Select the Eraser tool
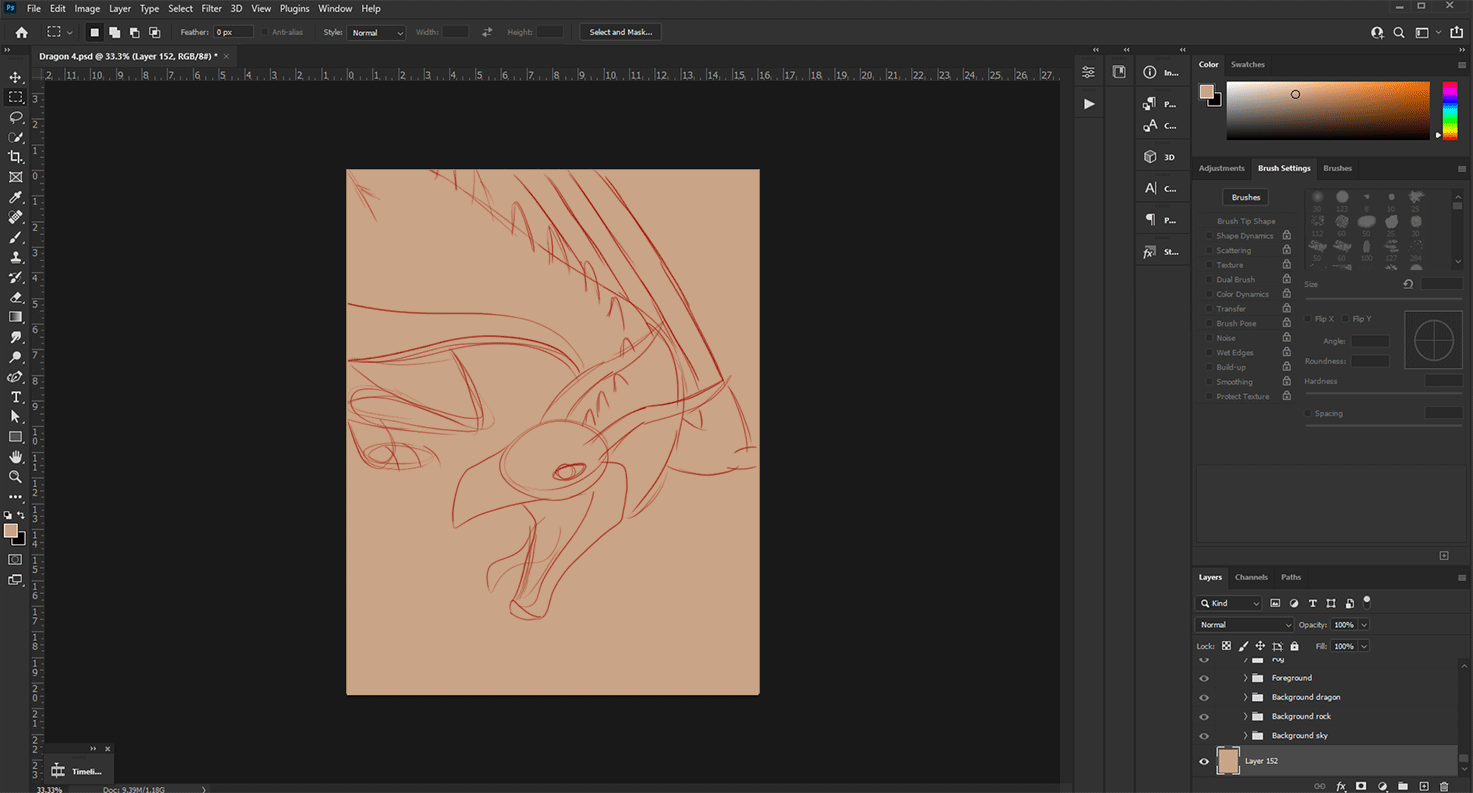Viewport: 1473px width, 793px height. click(15, 297)
